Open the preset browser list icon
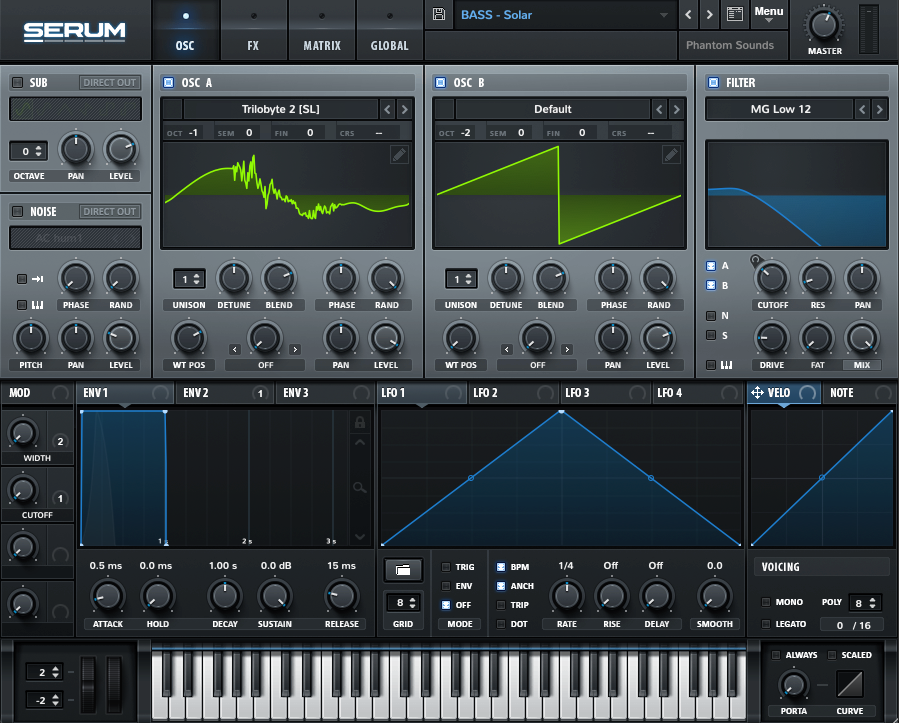This screenshot has height=723, width=899. coord(735,15)
